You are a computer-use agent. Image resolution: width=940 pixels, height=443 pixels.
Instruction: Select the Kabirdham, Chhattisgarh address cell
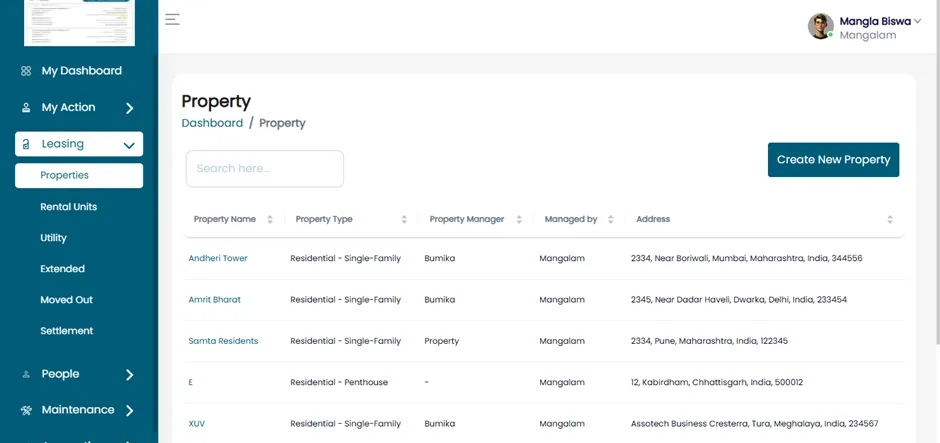[717, 382]
